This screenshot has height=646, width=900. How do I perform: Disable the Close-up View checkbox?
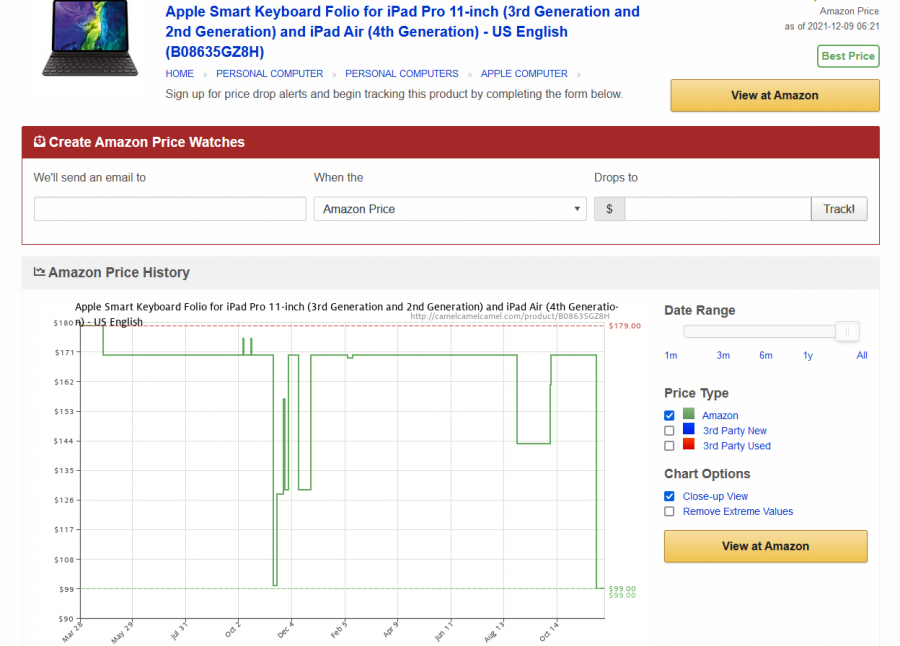669,496
